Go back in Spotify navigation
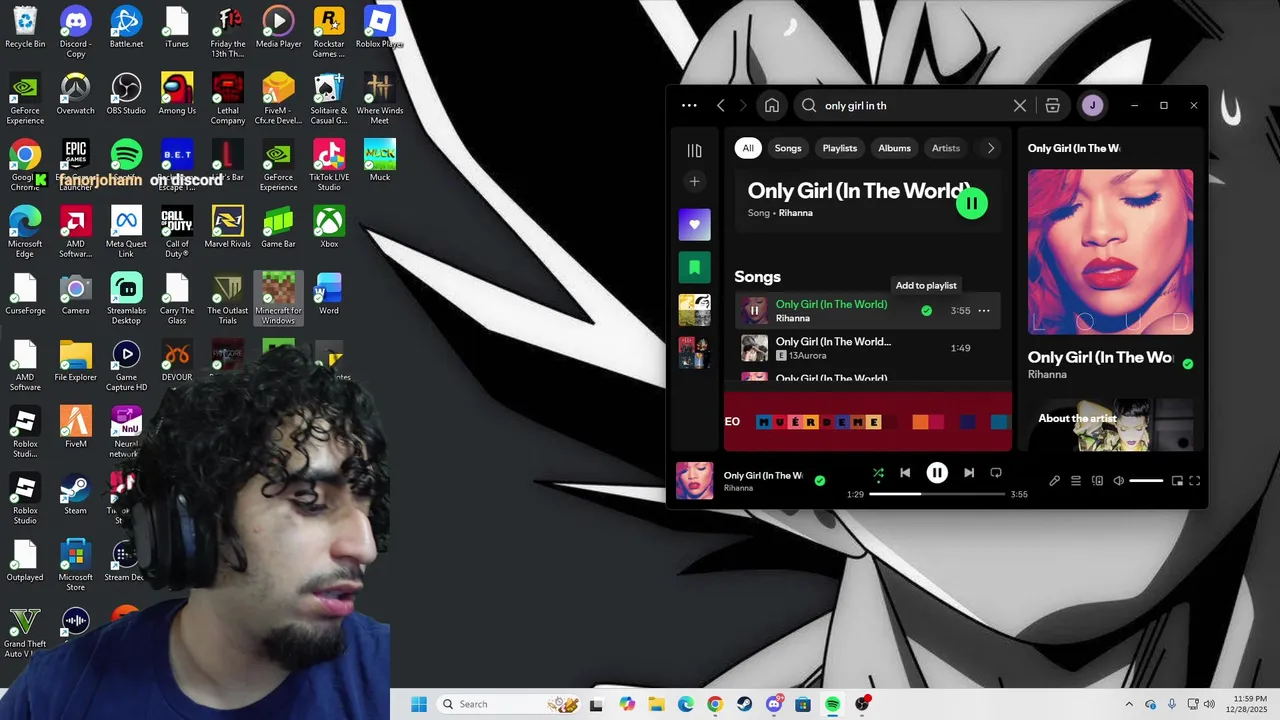 (x=721, y=105)
